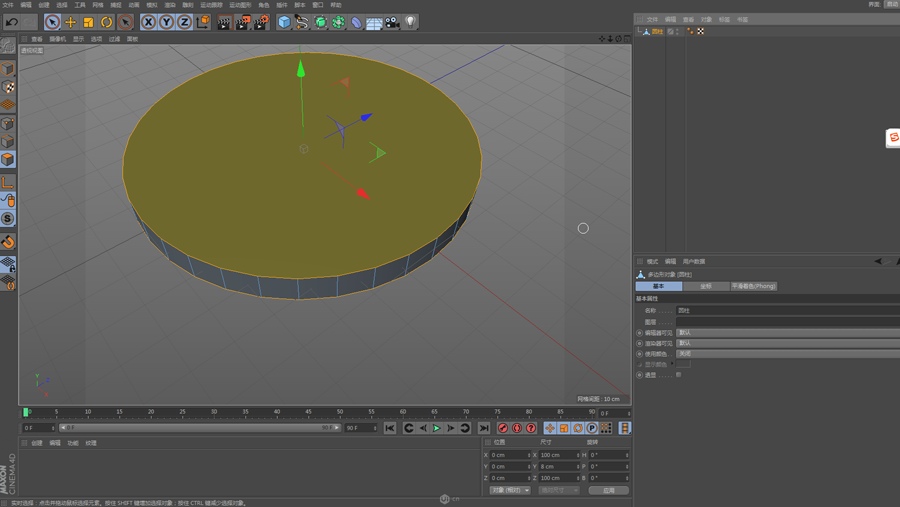Open the 创建 menu in menu bar
900x507 pixels.
44,5
